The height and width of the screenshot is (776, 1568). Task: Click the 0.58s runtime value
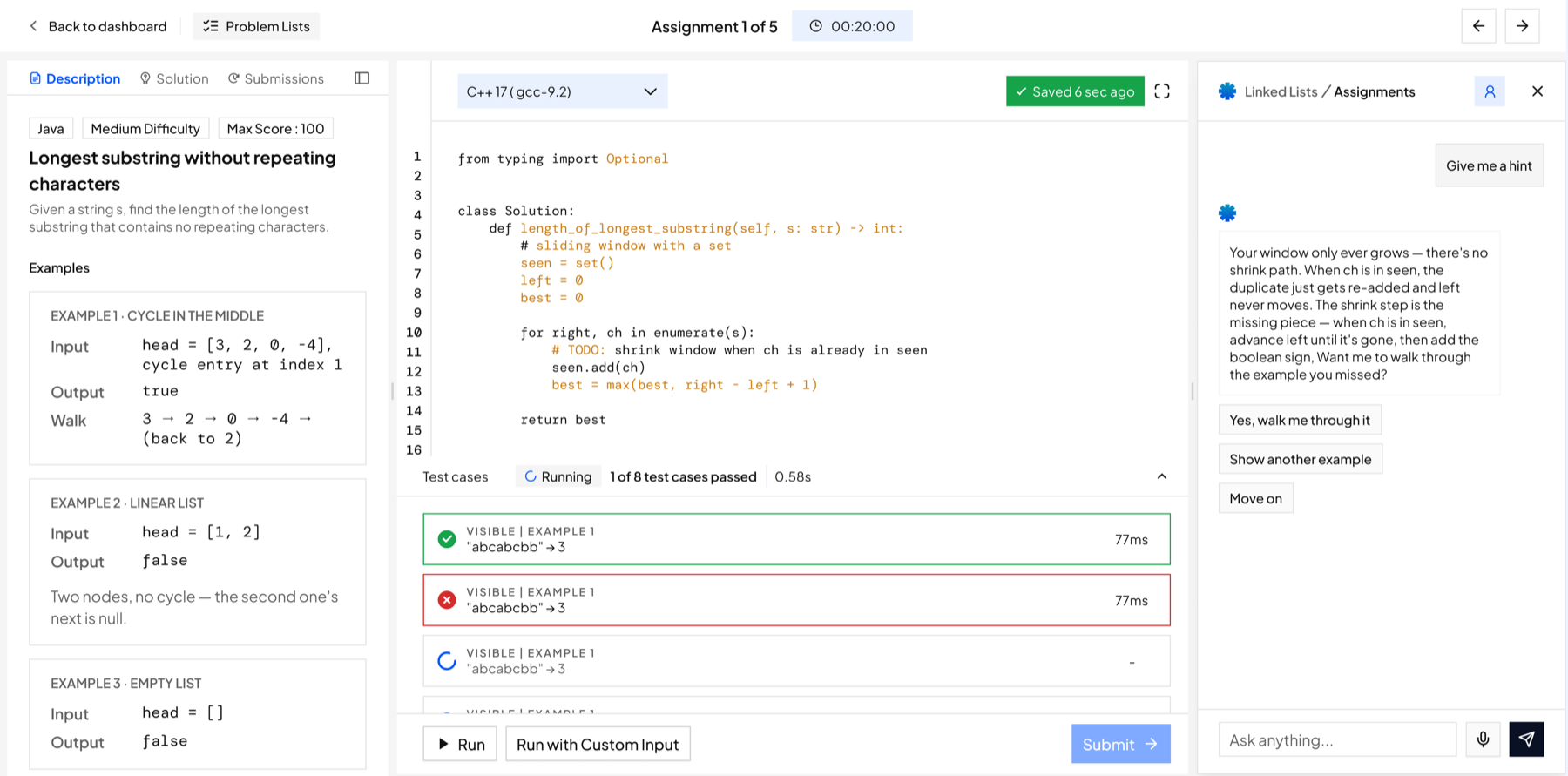click(793, 476)
